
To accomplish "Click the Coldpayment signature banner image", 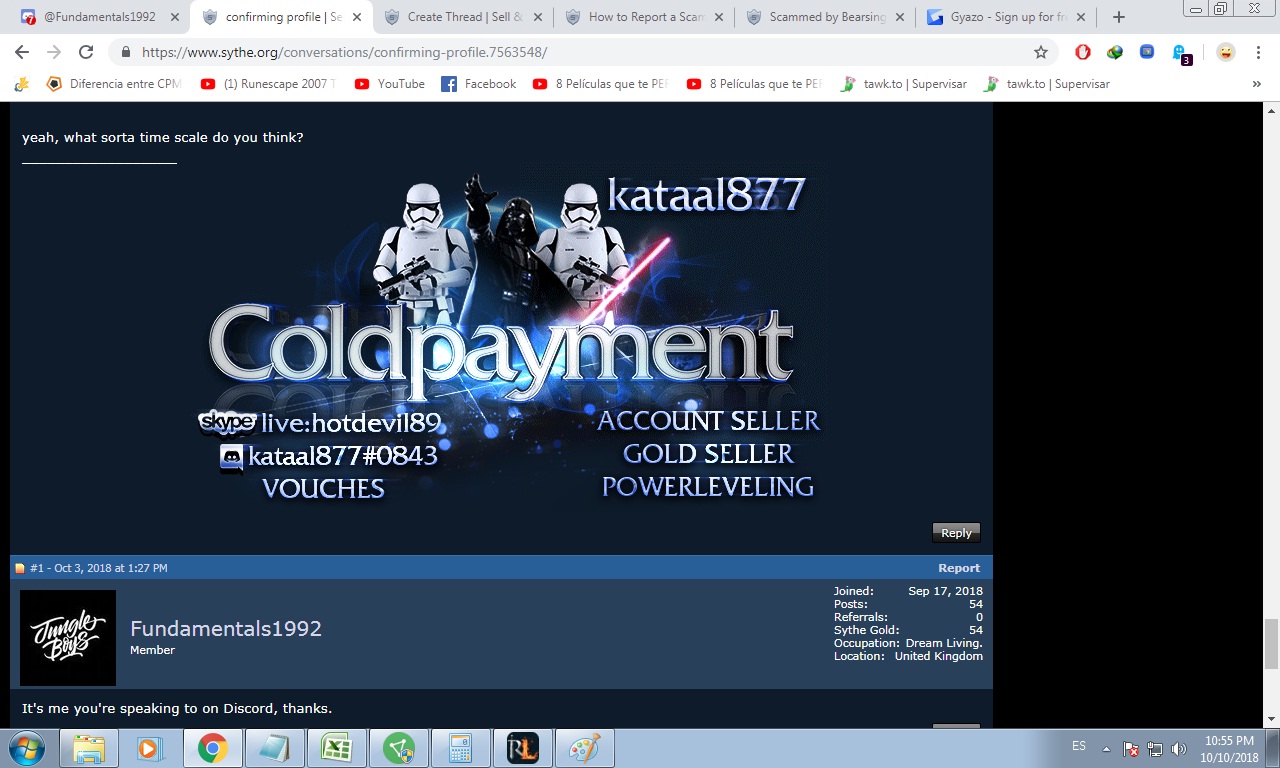I will point(510,338).
